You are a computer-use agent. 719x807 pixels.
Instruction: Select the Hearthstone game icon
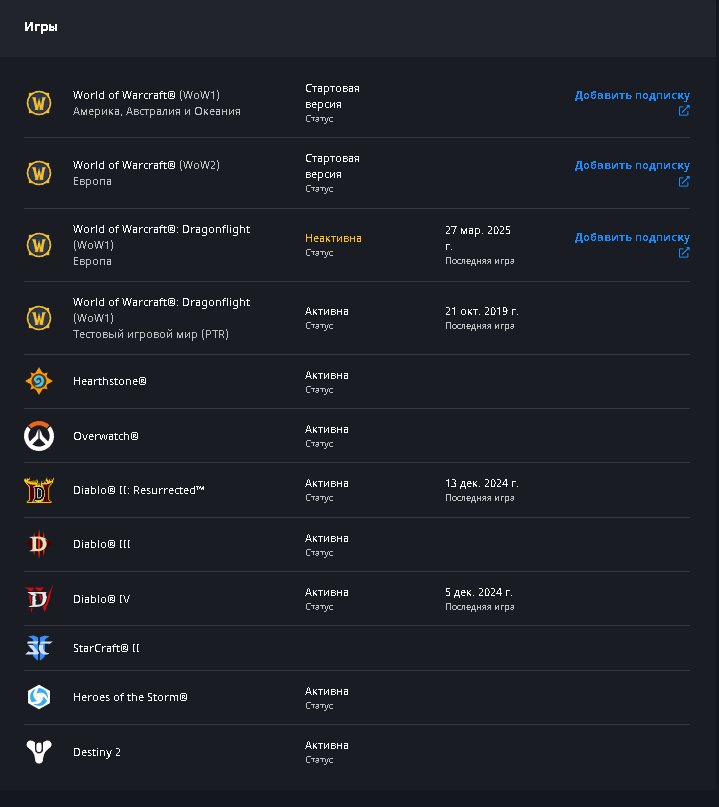pos(39,381)
